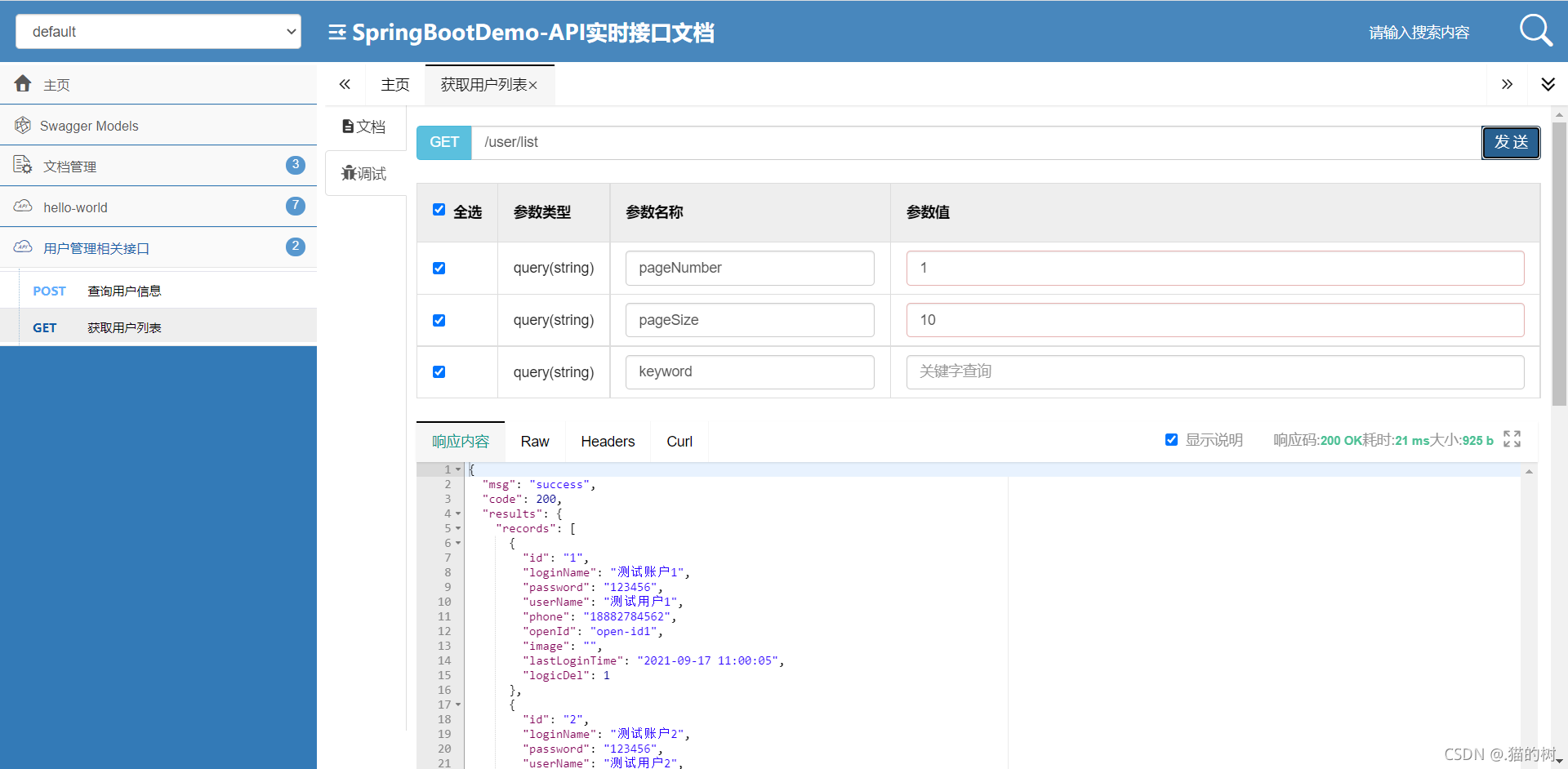The width and height of the screenshot is (1568, 769).
Task: Click badge 7 on hello-world
Action: tap(296, 206)
